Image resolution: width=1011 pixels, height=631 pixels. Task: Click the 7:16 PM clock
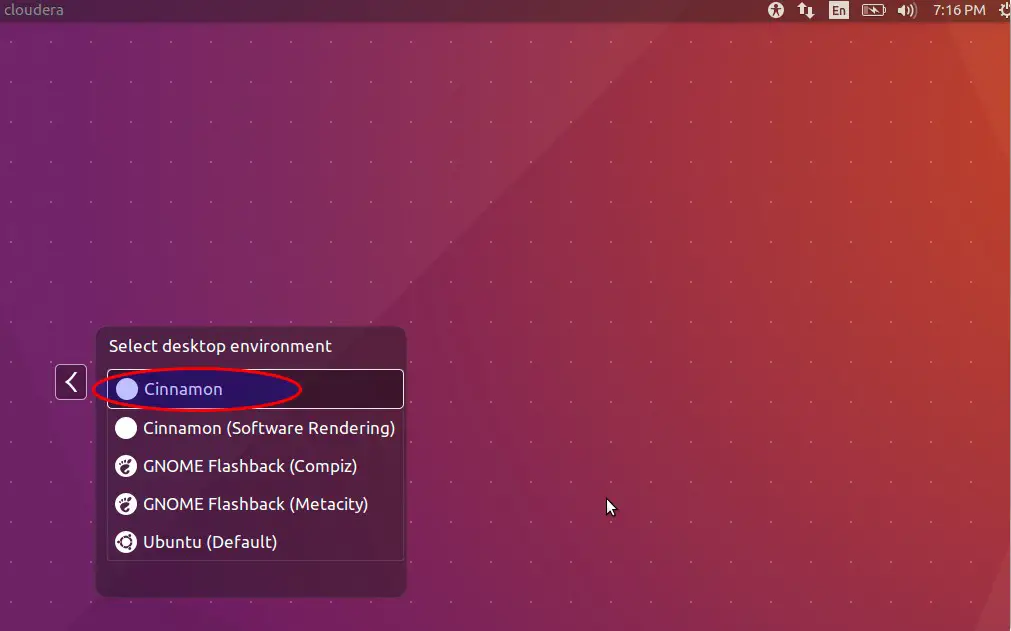959,10
